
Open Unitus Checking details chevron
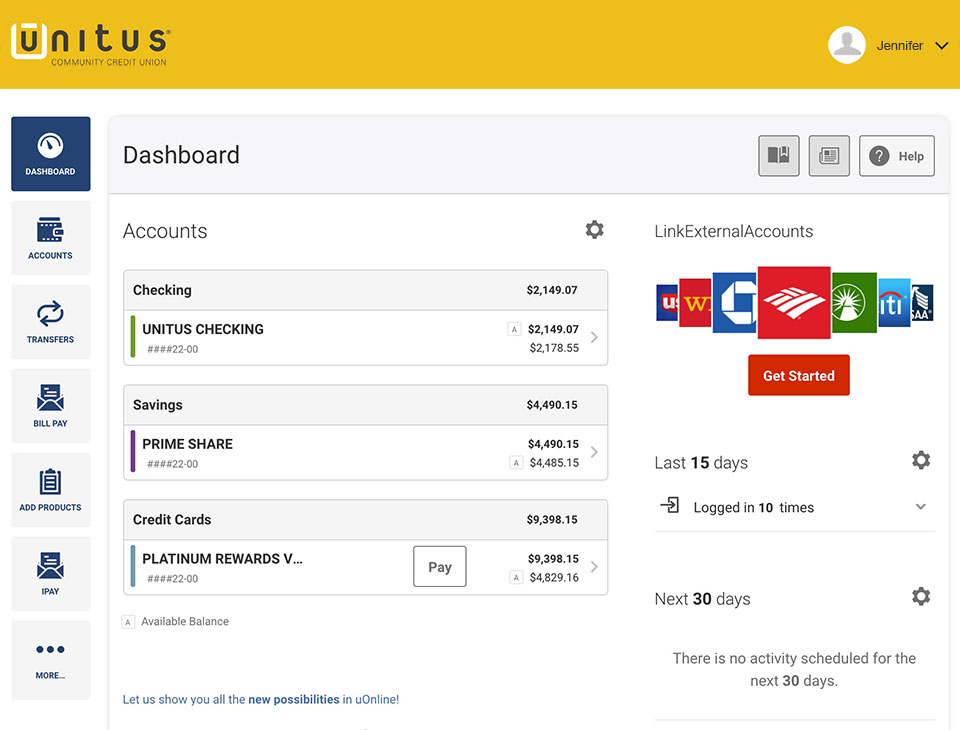point(594,337)
